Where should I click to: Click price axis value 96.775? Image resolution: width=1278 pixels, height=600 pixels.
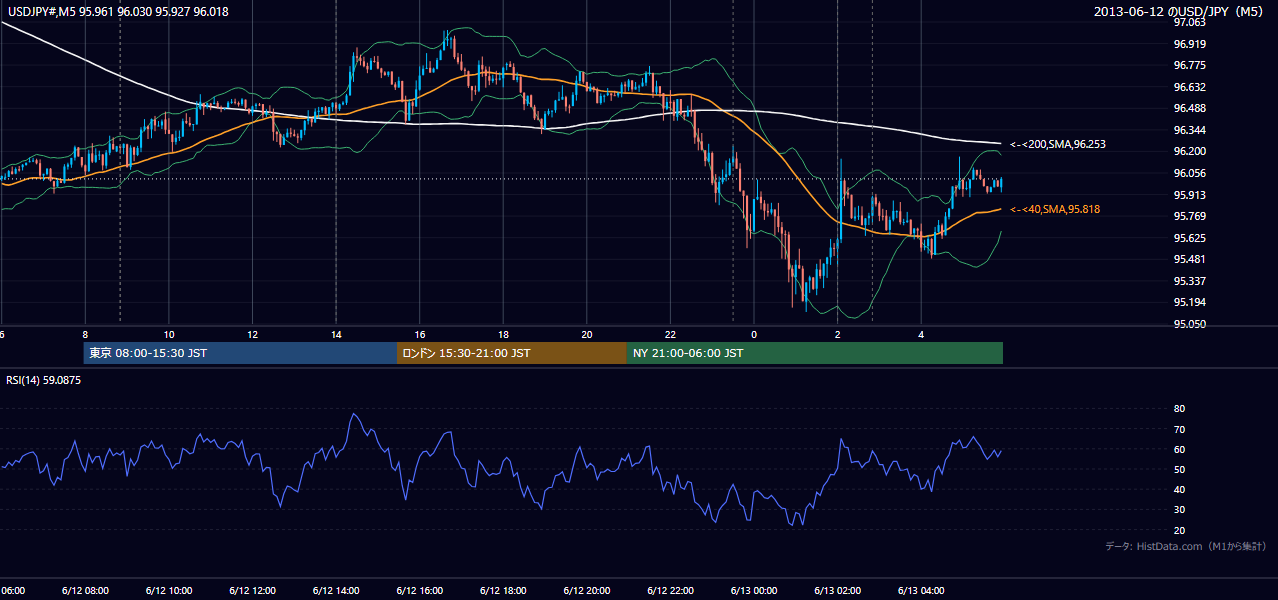click(x=1189, y=65)
